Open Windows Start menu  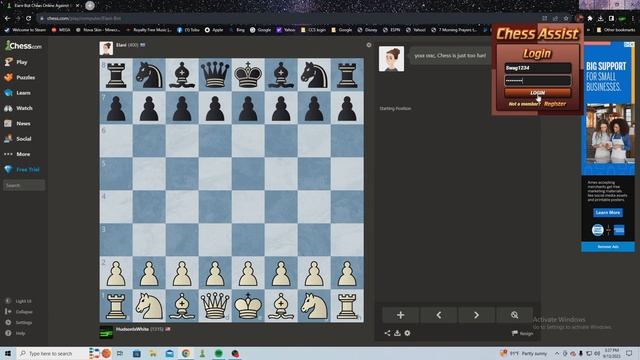pos(8,353)
